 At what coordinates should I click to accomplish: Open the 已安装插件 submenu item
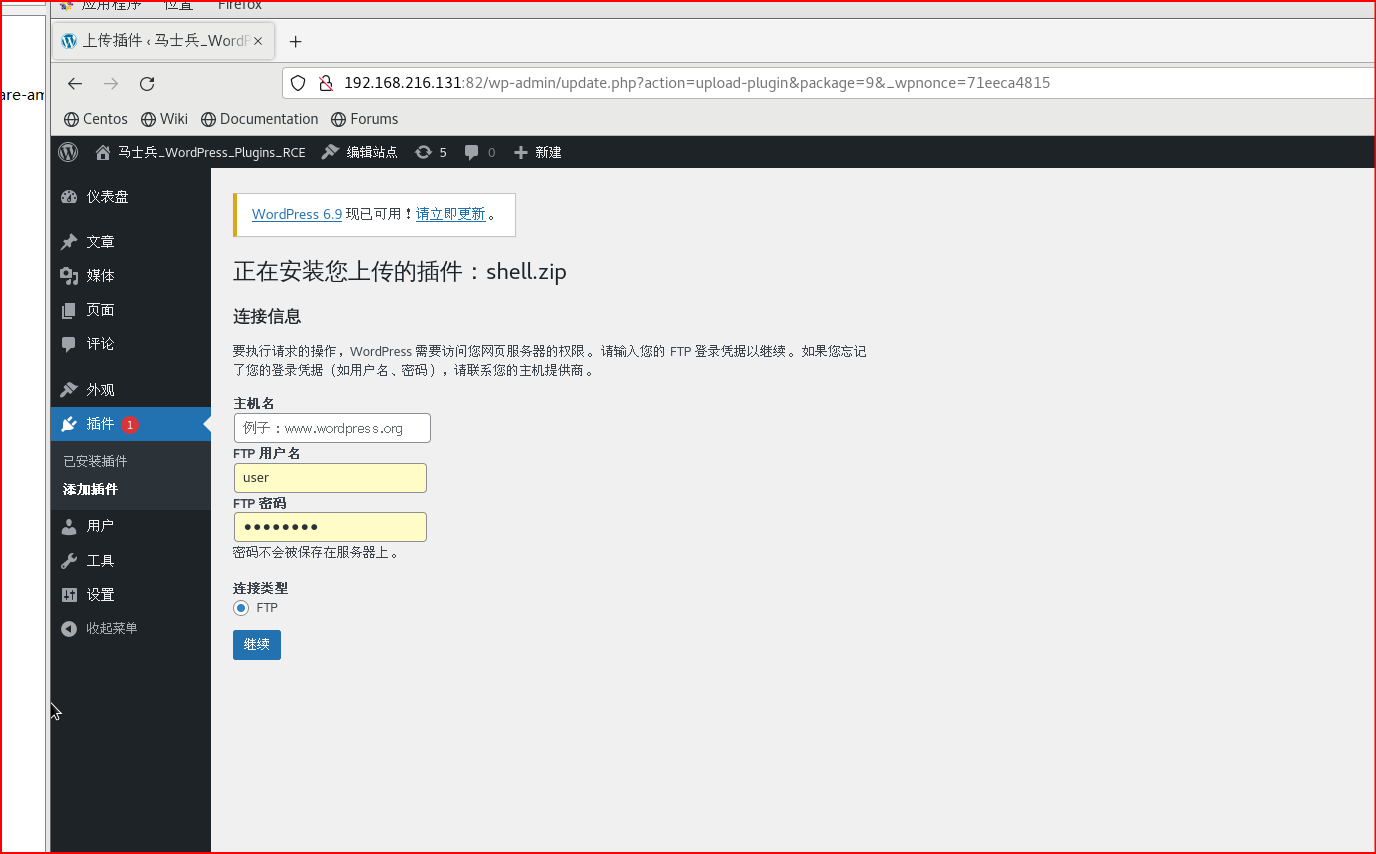click(95, 461)
